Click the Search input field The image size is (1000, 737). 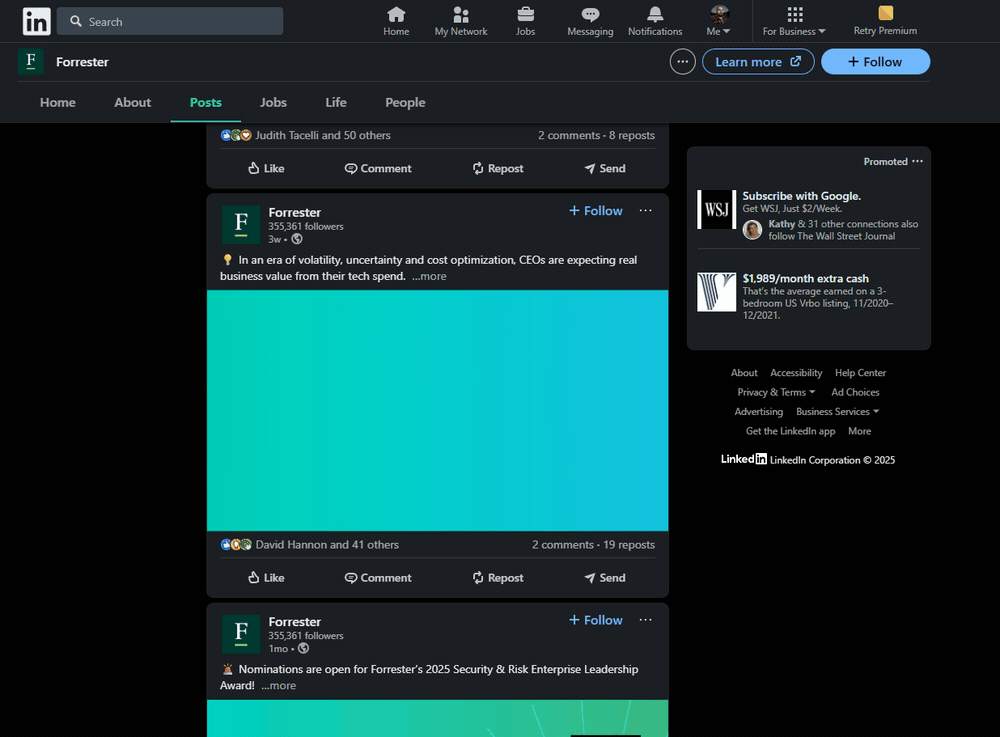coord(170,21)
